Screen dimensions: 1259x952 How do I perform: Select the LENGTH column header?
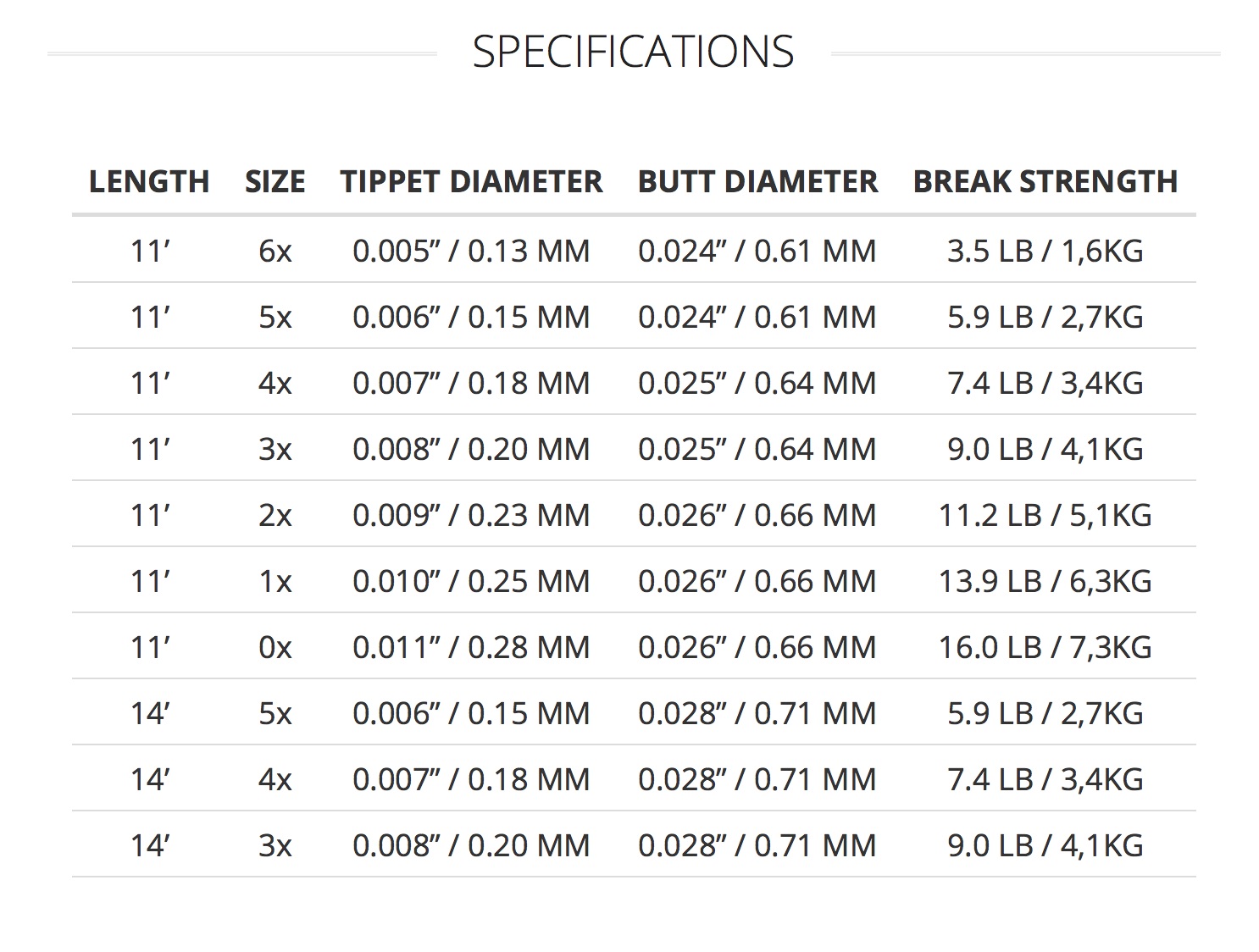click(149, 181)
